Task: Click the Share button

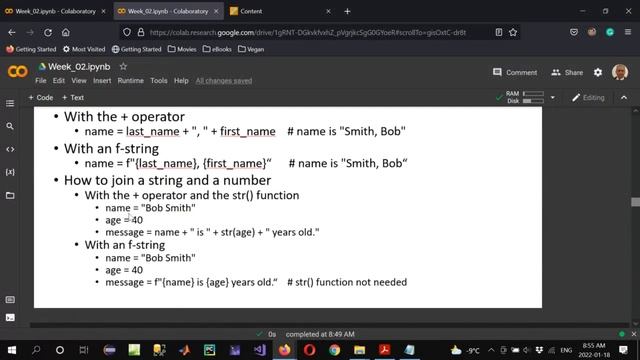Action: pyautogui.click(x=567, y=73)
